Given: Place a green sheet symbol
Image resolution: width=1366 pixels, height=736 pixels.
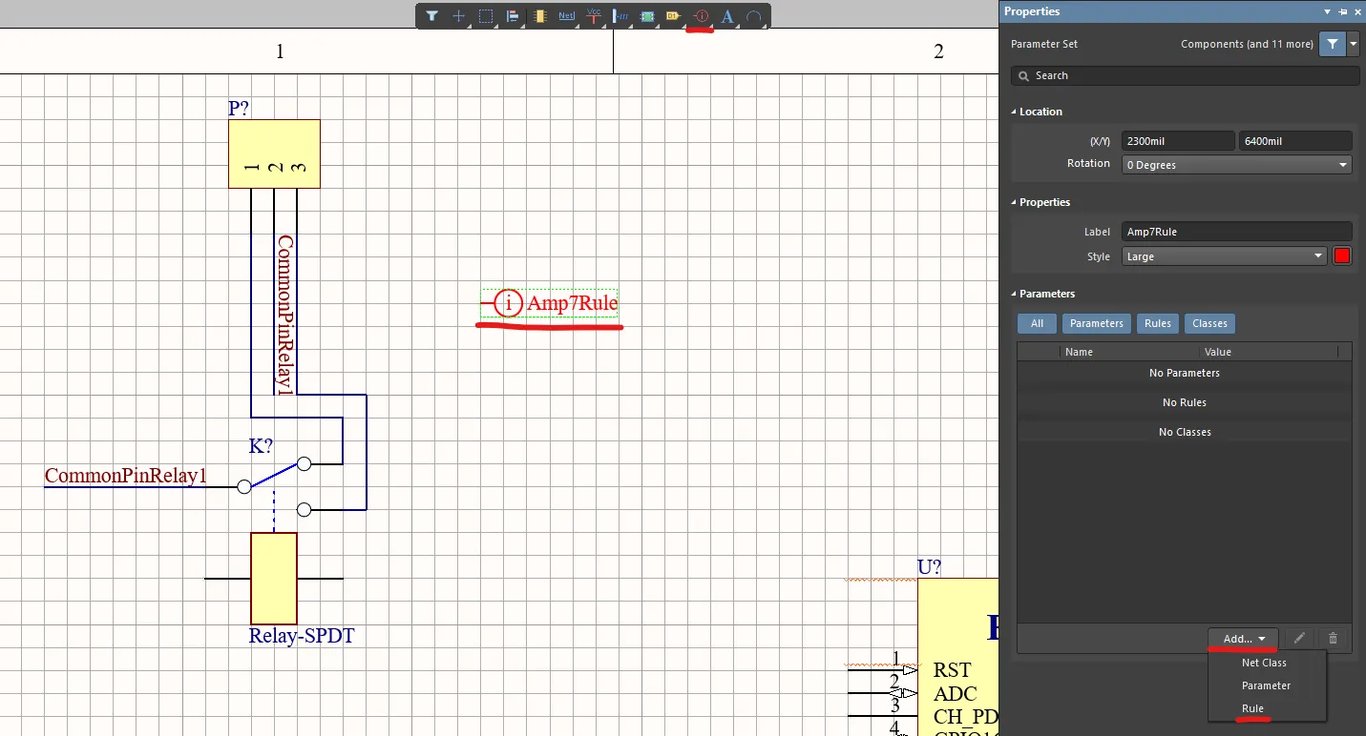Looking at the screenshot, I should 647,16.
